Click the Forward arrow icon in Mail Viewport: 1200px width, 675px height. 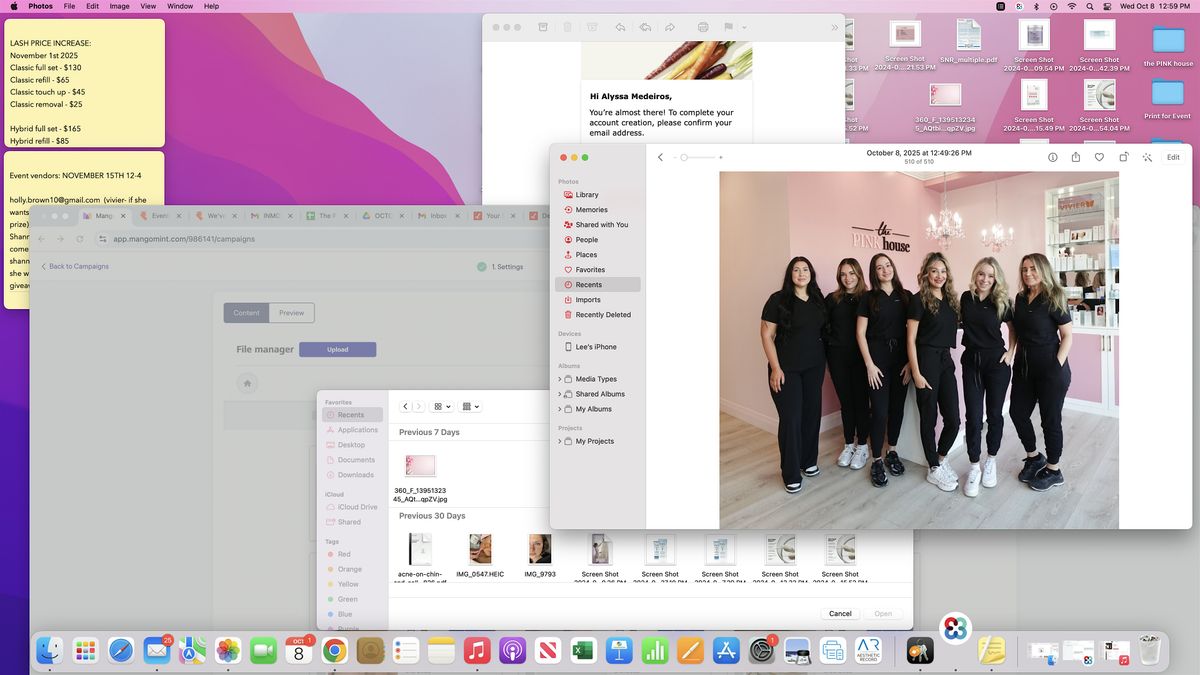670,27
